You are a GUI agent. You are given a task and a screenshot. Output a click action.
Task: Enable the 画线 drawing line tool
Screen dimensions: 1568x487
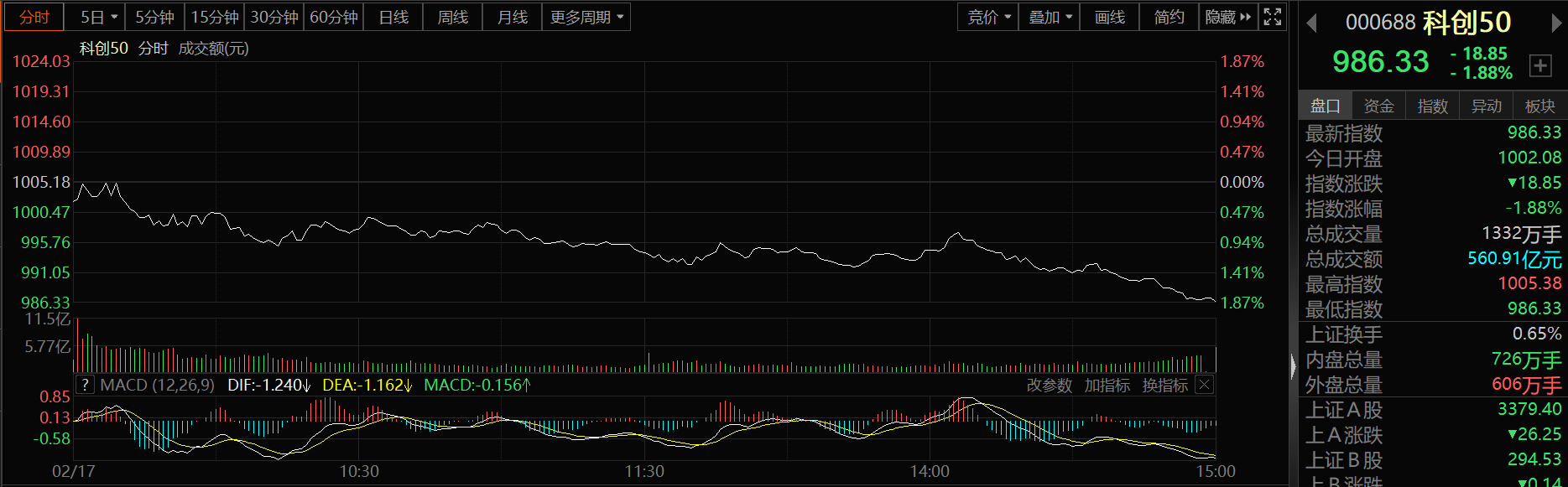[1109, 17]
